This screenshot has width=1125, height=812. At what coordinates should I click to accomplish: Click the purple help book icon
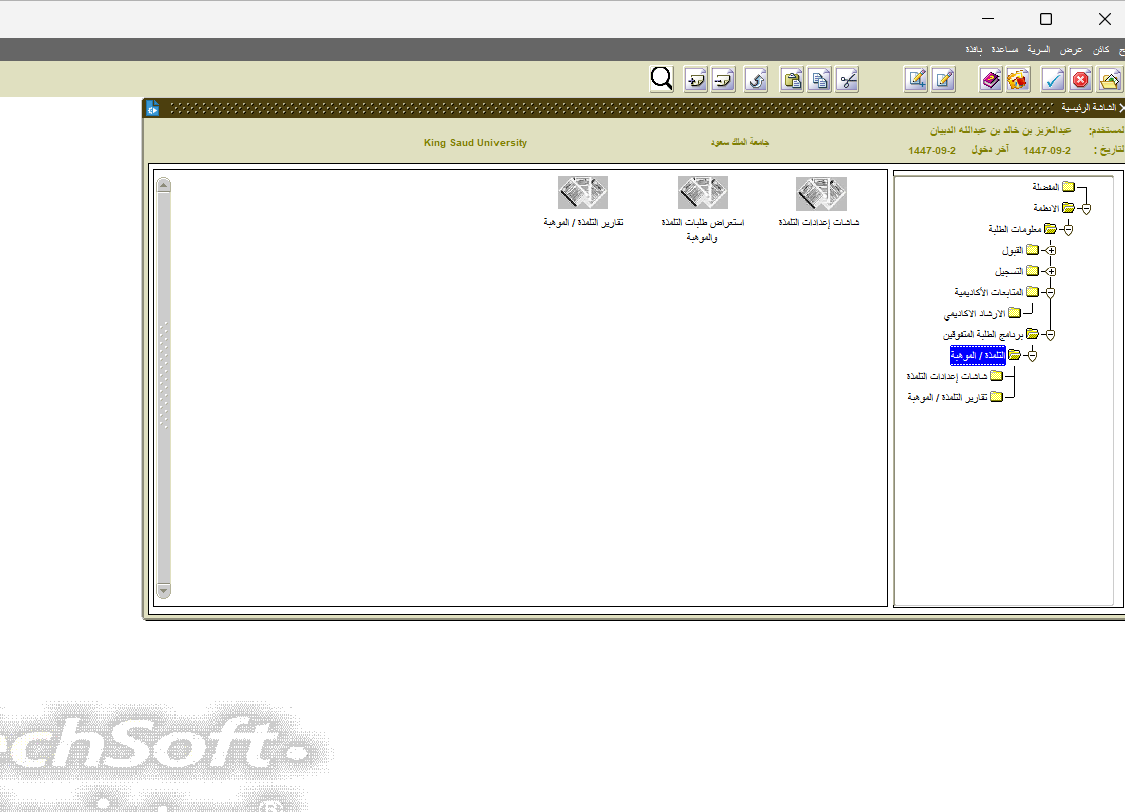(990, 80)
